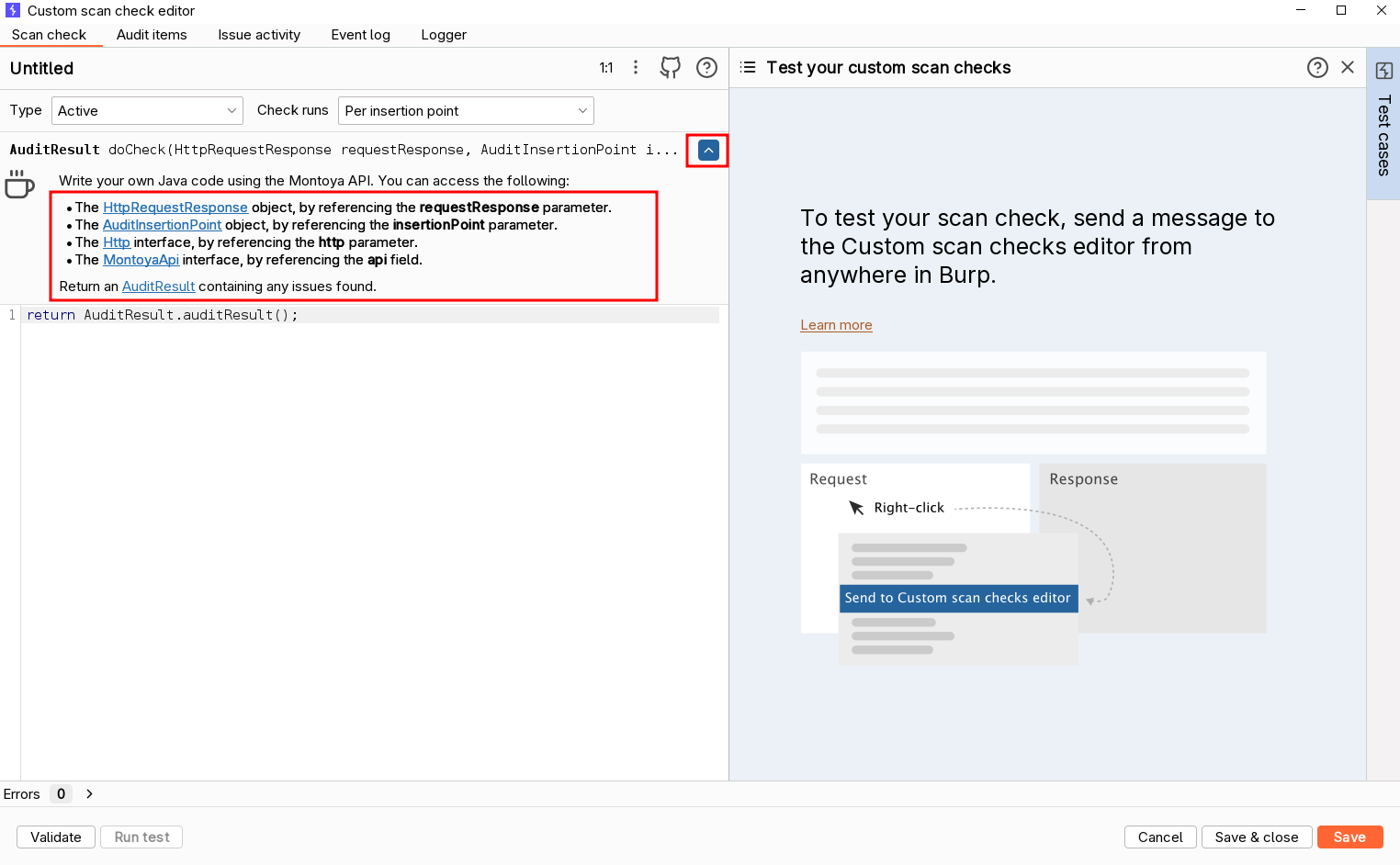
Task: Click the list icon beside test panel title
Action: 748,68
